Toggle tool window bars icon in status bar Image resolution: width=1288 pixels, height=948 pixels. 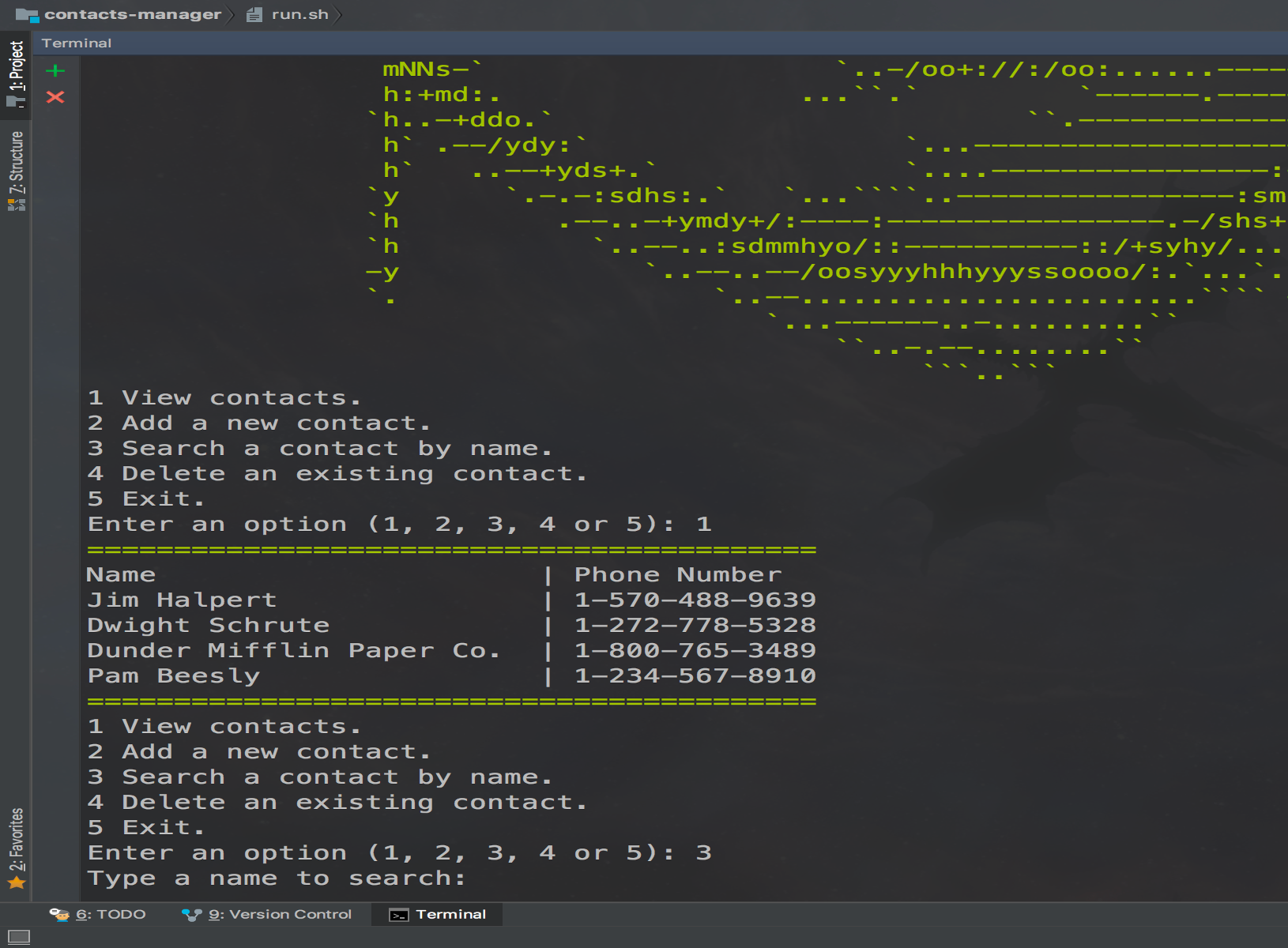[18, 937]
